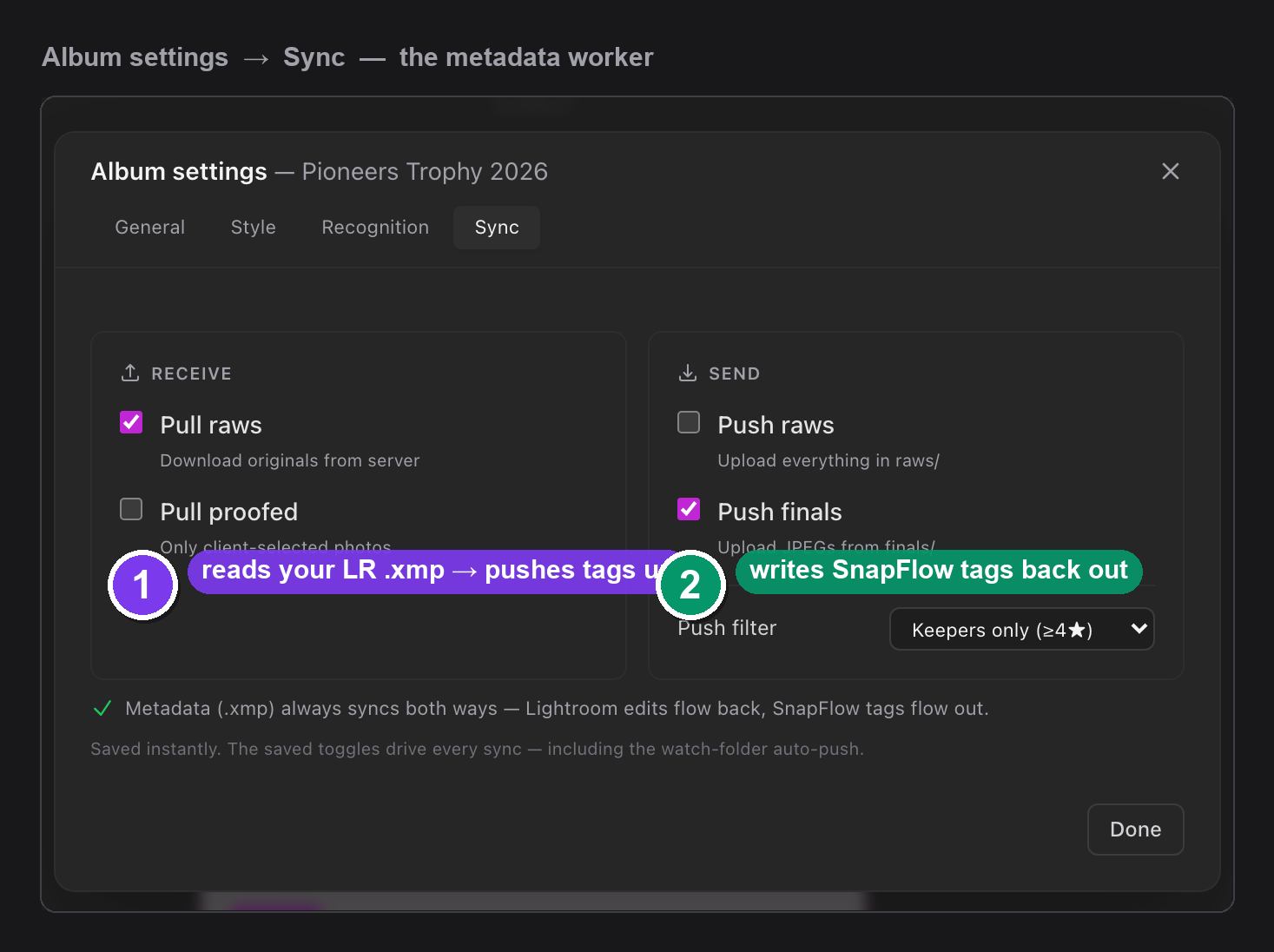
Task: Click the Done button
Action: click(x=1135, y=830)
